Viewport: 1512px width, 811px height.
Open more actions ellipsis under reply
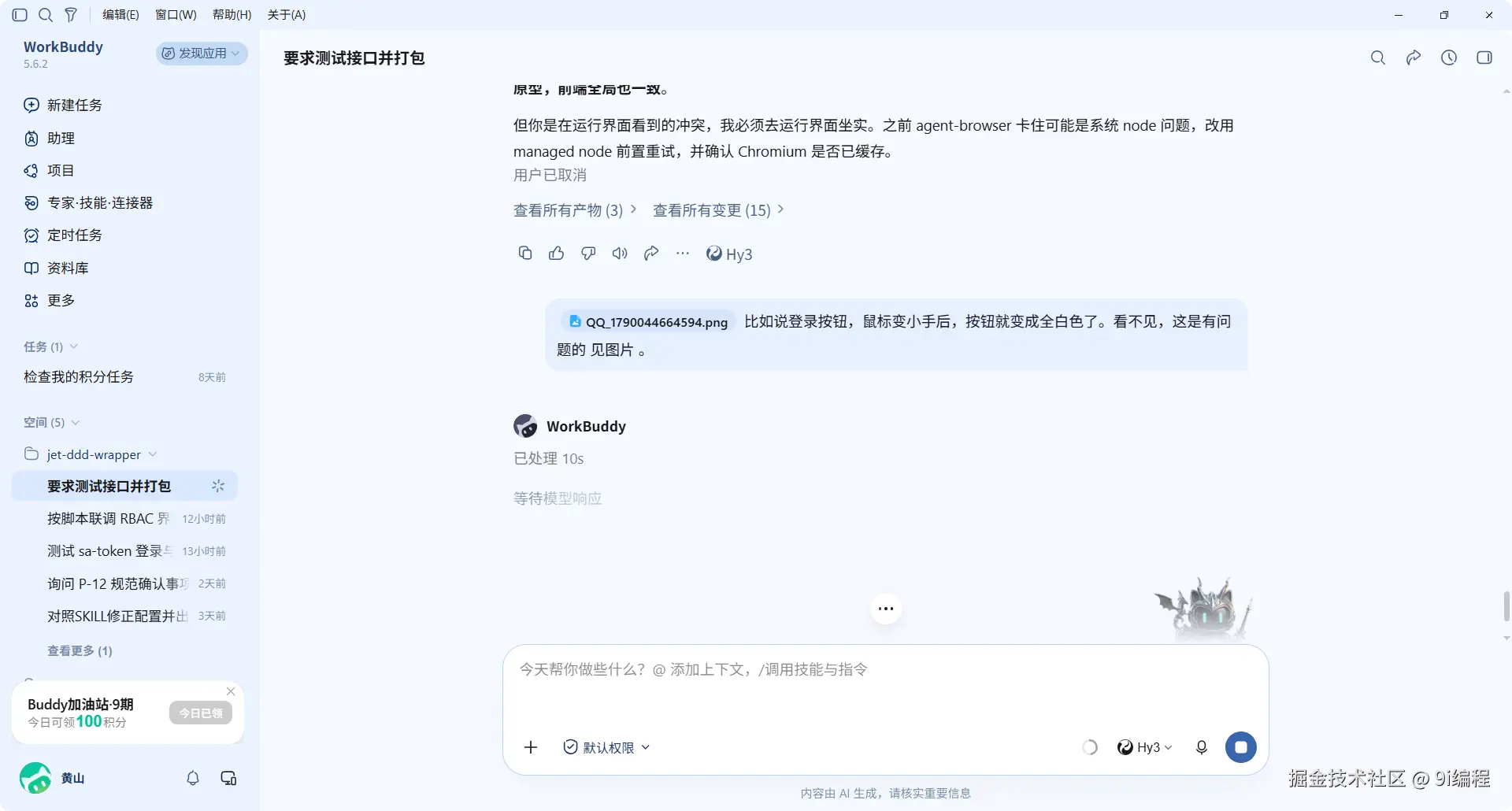pos(683,253)
